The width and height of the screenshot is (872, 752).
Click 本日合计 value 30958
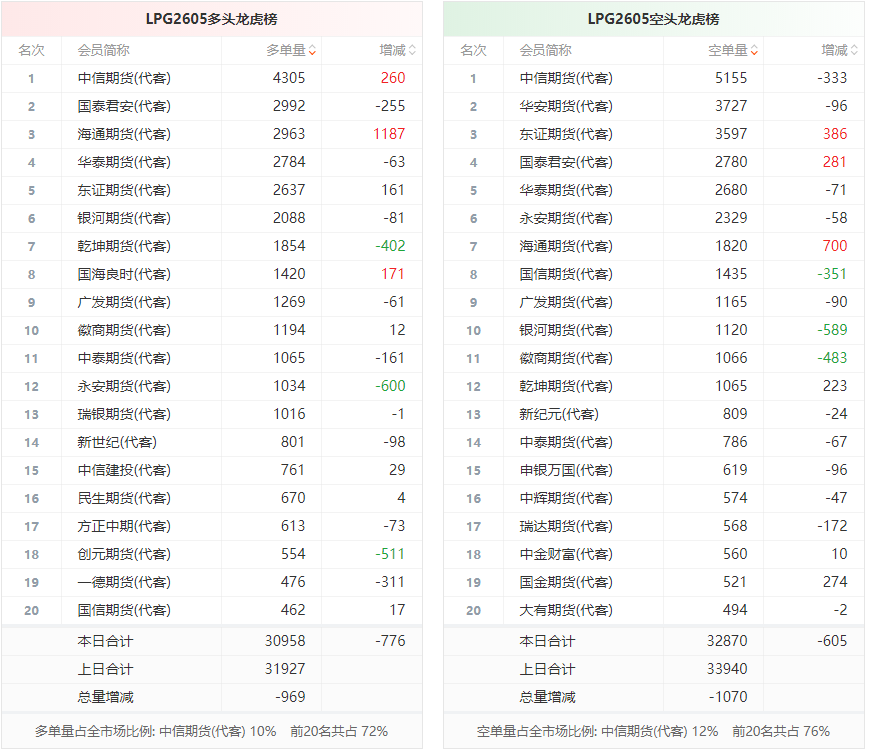point(285,641)
